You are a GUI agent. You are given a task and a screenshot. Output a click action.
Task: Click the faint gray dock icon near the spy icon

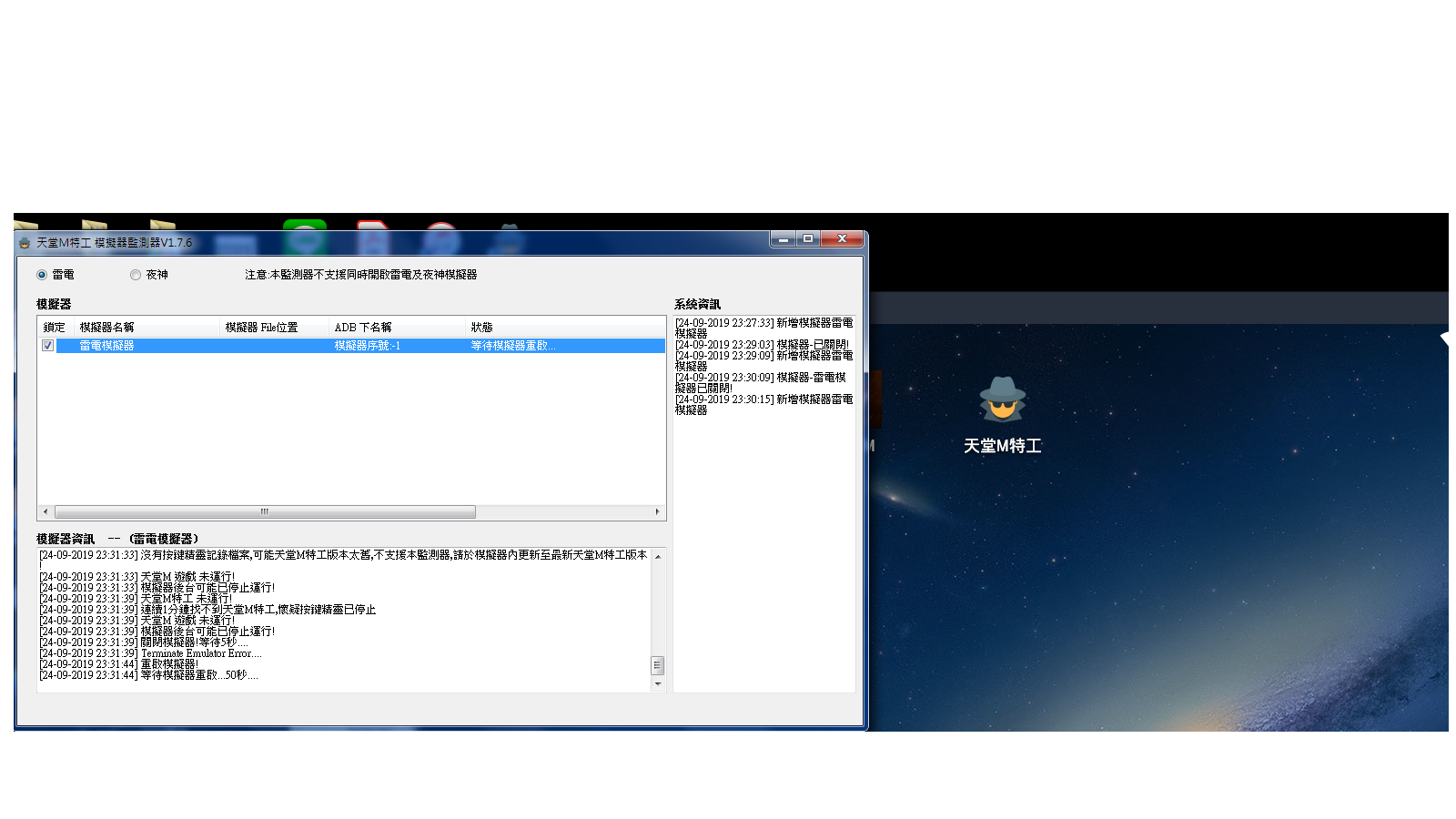511,225
